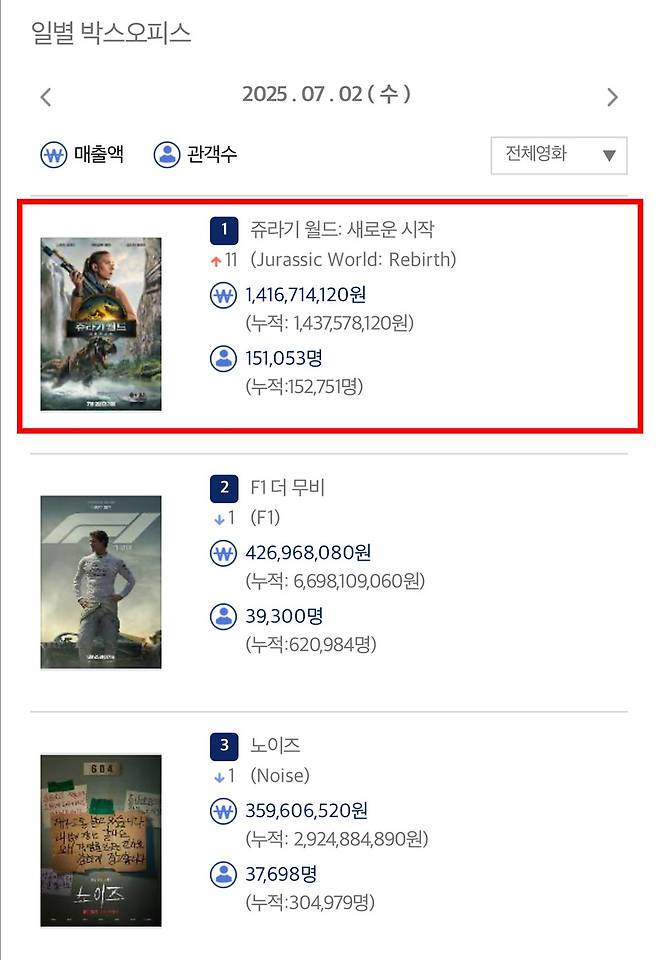Click audience icon beside 151,053명
This screenshot has width=658, height=960.
pyautogui.click(x=223, y=359)
